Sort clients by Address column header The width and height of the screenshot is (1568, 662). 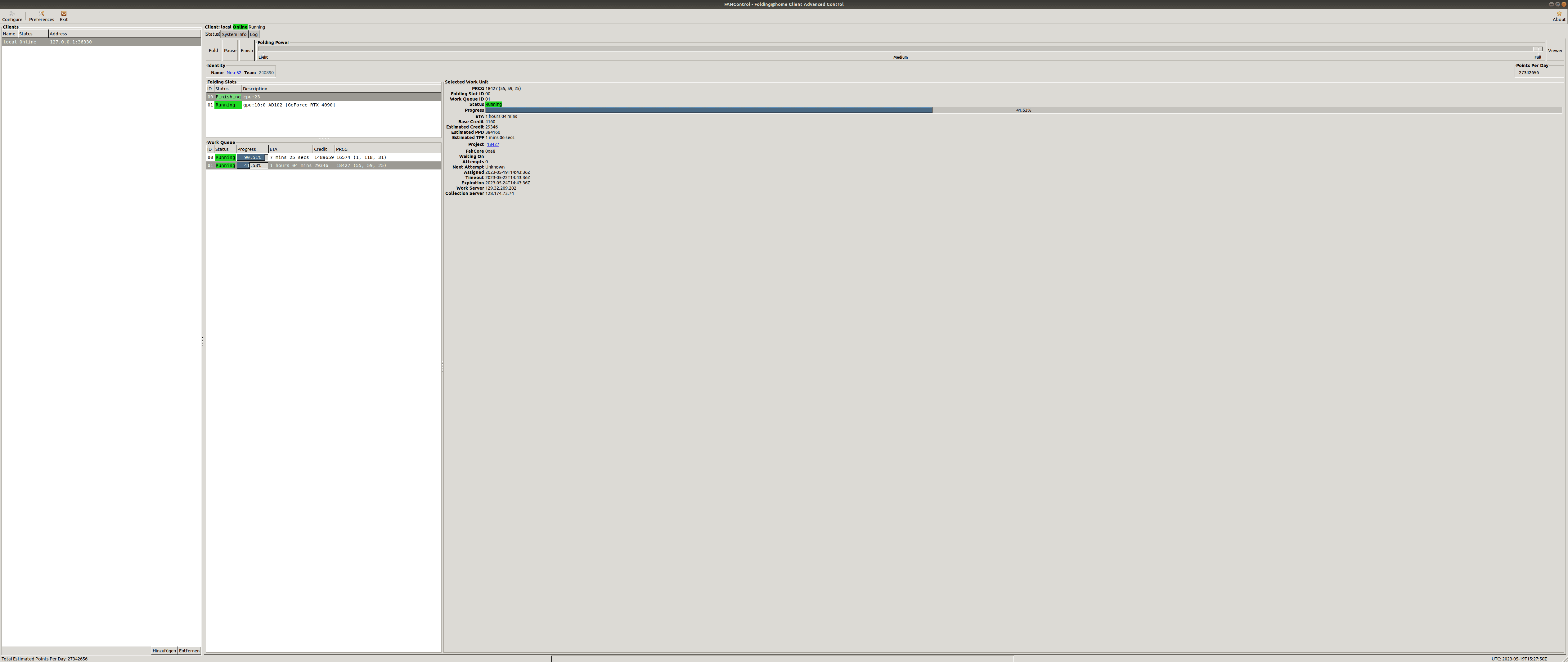(124, 34)
